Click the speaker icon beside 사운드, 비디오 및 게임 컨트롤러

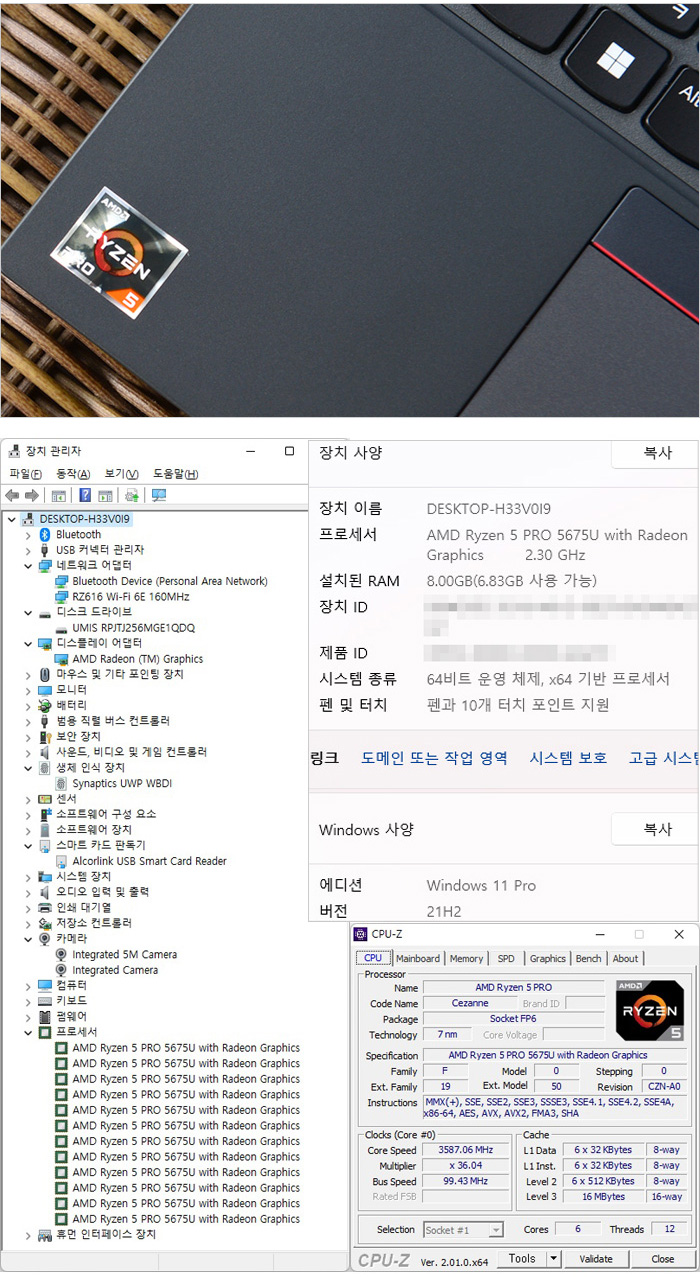[x=45, y=752]
